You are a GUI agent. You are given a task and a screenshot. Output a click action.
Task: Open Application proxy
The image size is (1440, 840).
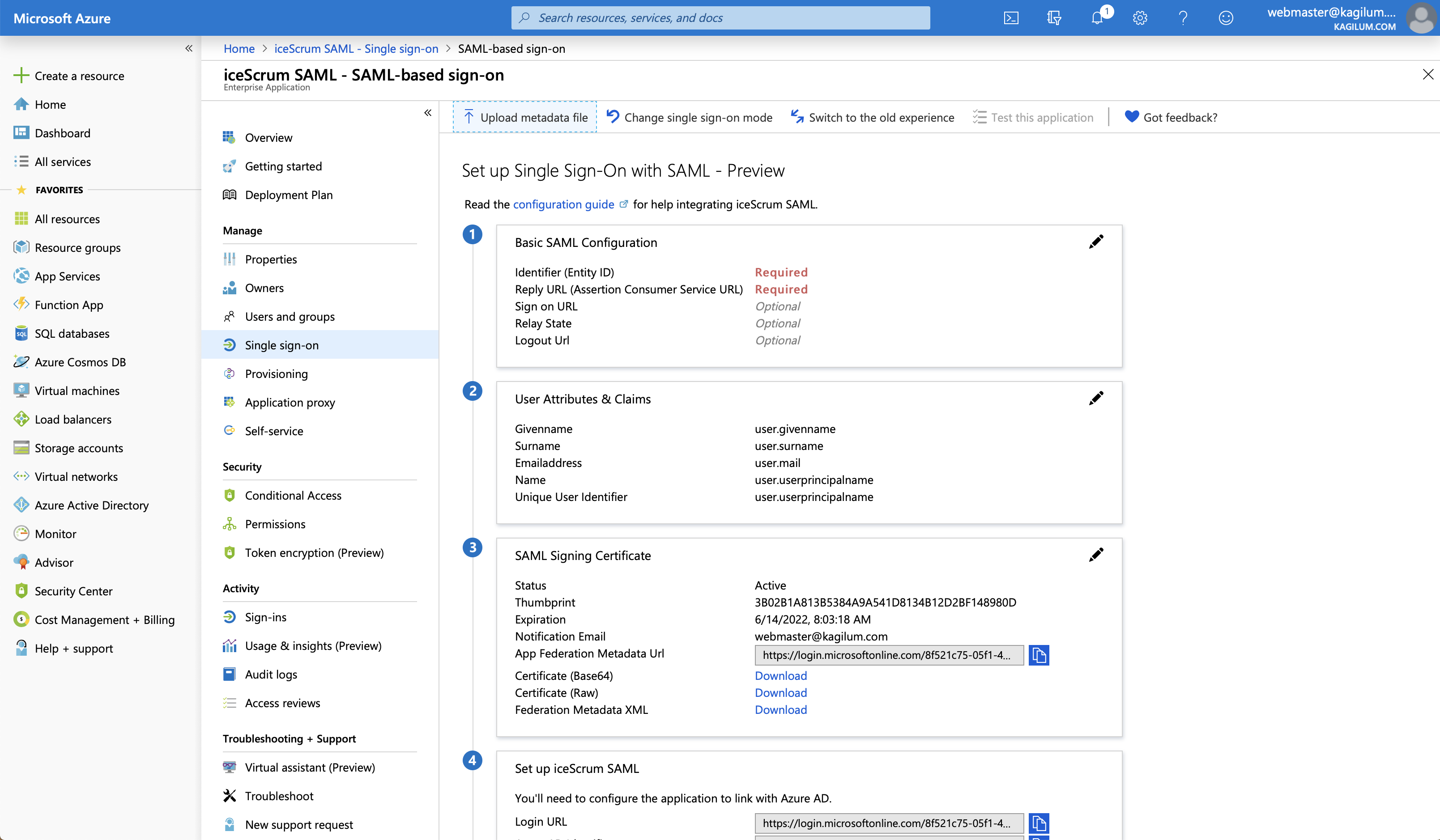coord(279,402)
